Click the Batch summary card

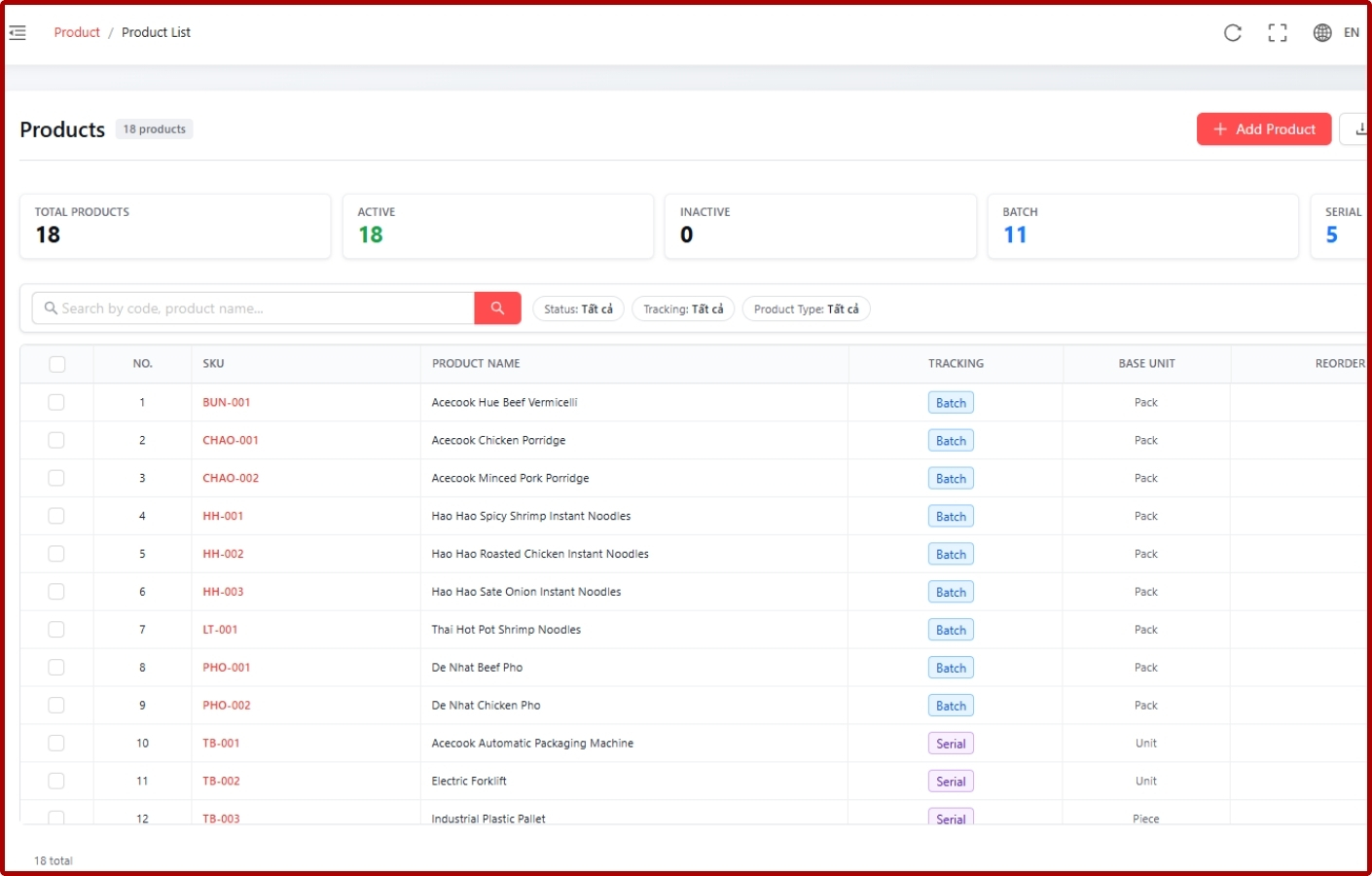pos(1142,226)
